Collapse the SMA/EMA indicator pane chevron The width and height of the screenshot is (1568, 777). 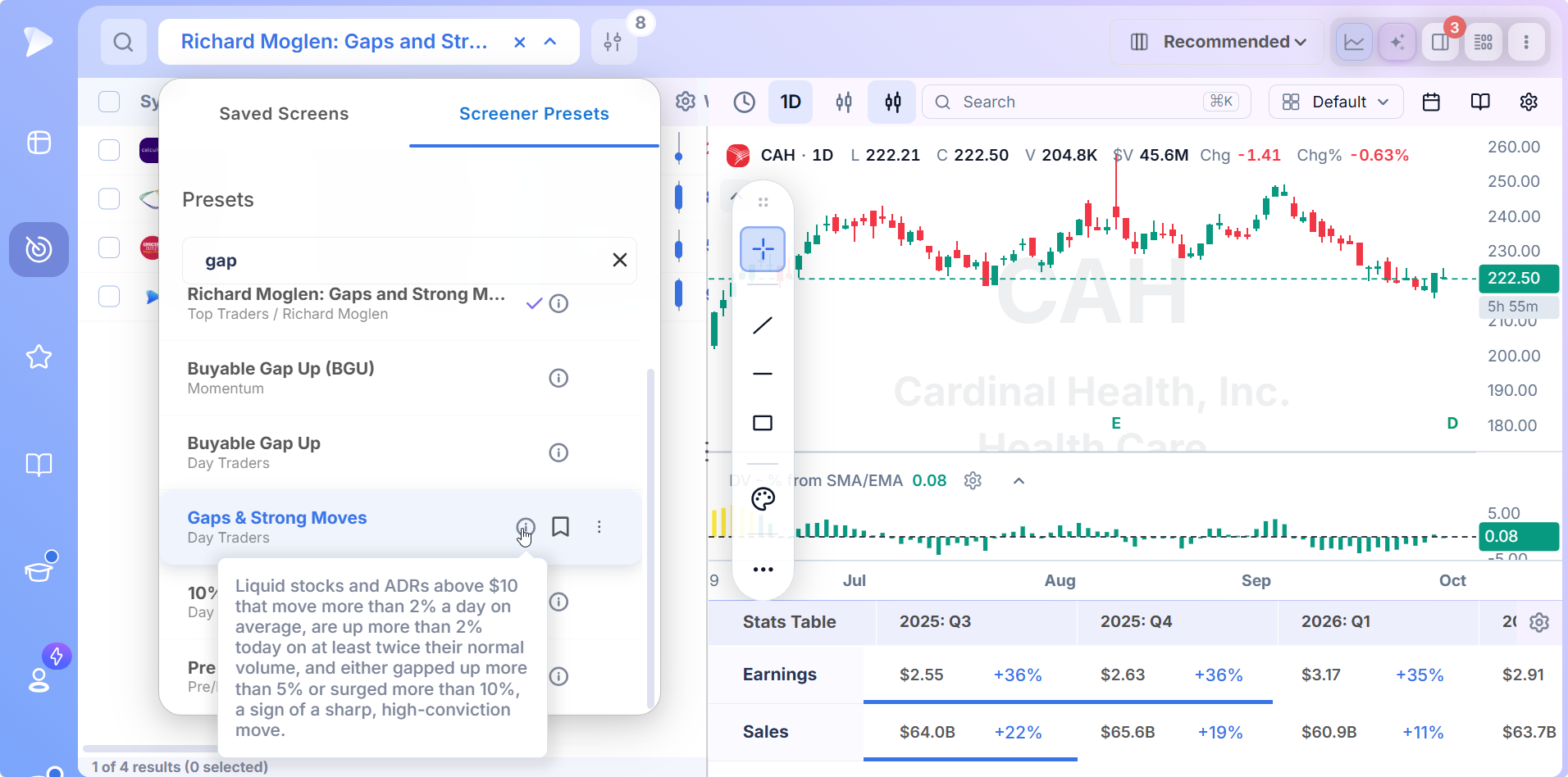(x=1019, y=481)
